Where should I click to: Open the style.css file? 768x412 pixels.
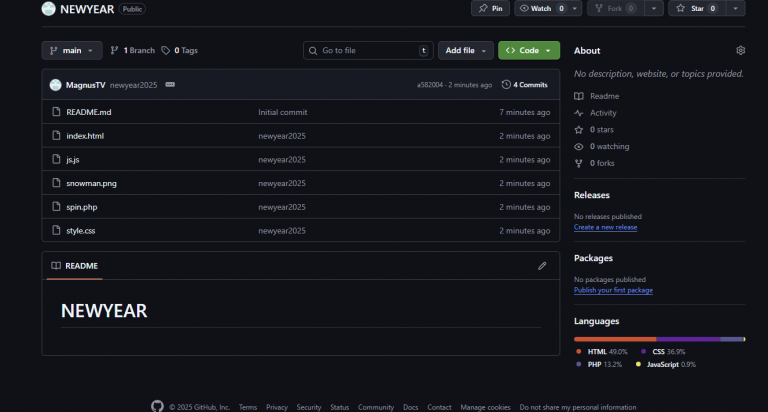click(81, 231)
